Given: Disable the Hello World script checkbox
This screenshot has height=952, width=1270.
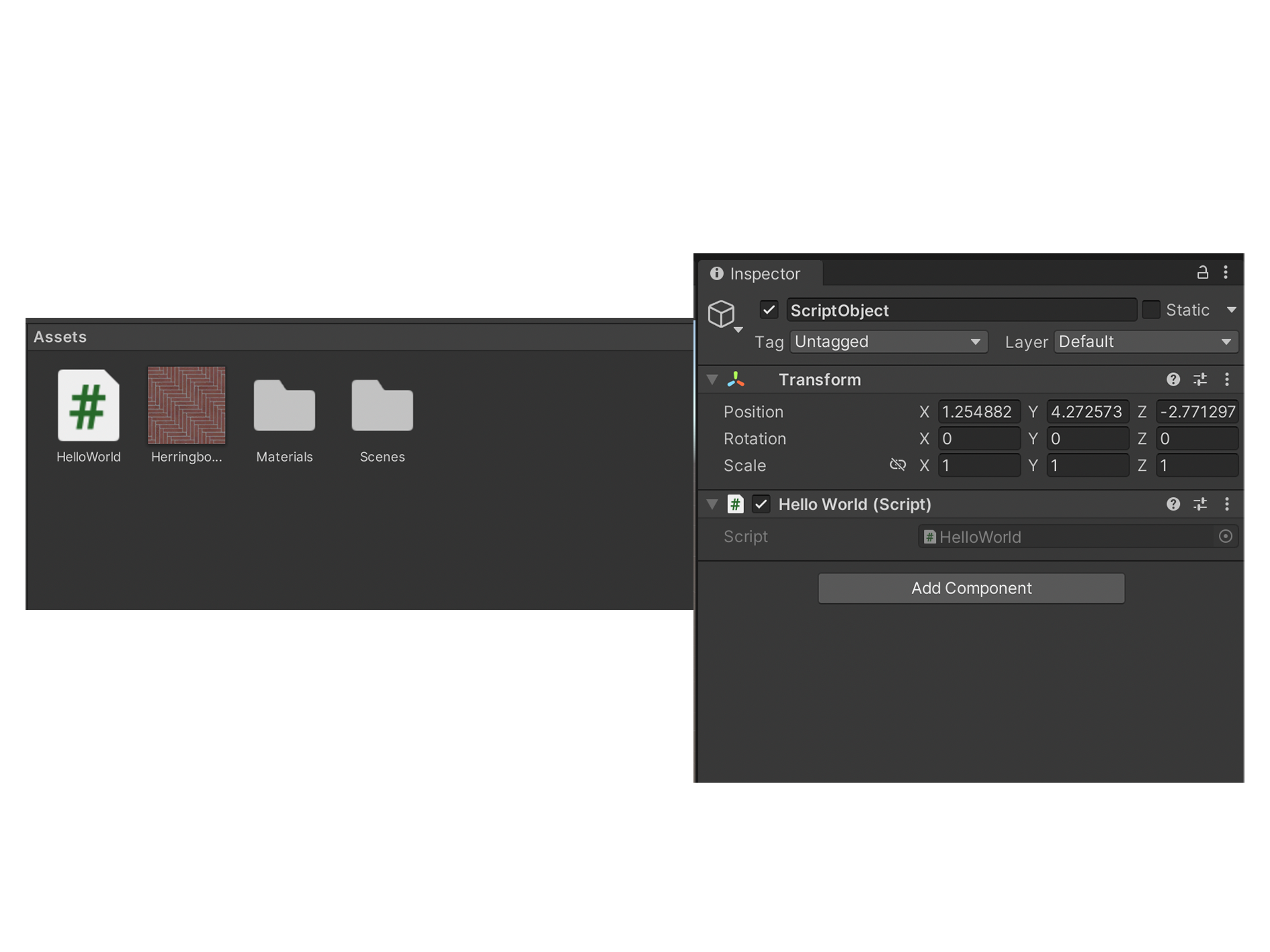Looking at the screenshot, I should (x=761, y=504).
